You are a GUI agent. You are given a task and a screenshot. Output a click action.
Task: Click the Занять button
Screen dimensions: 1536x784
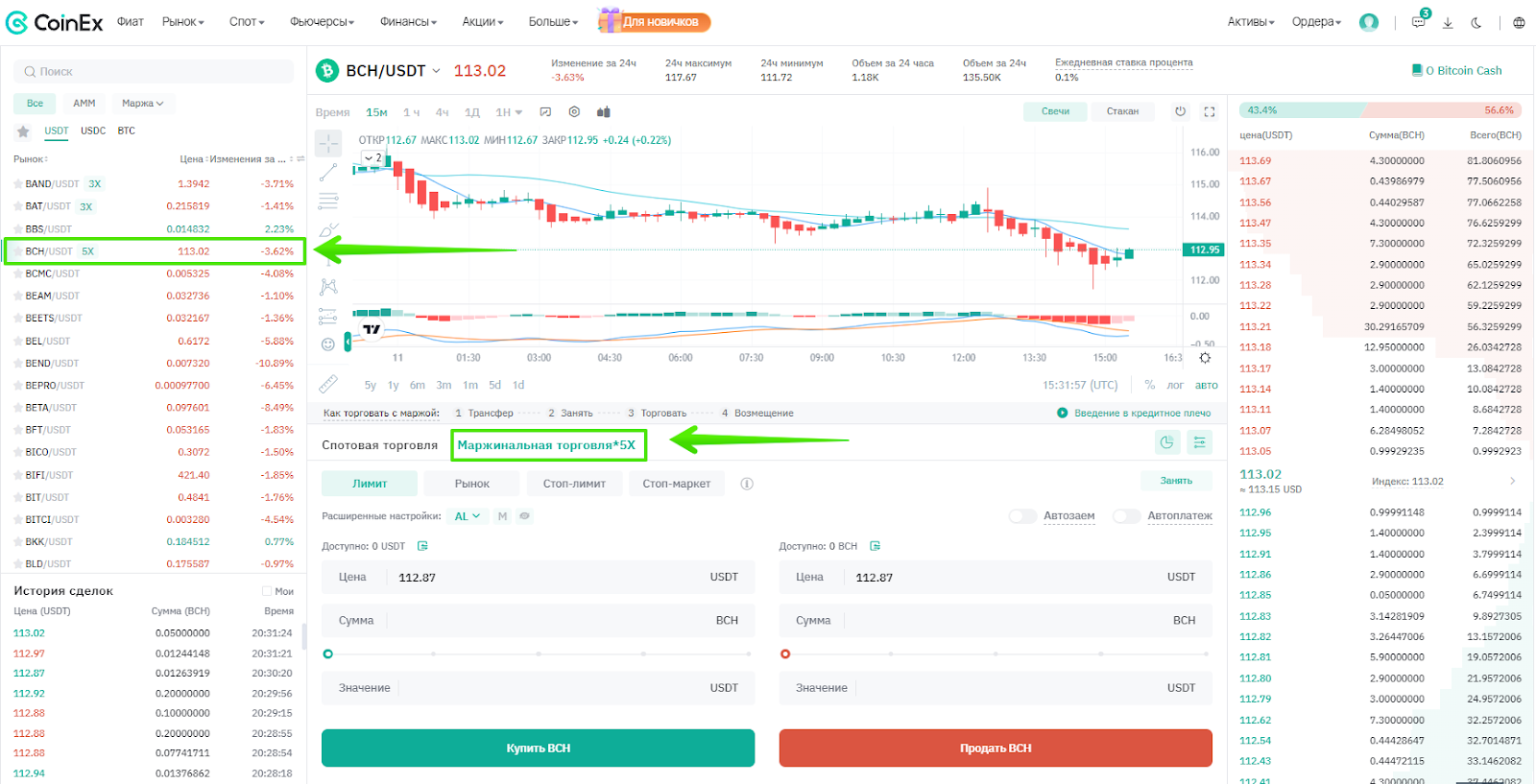pyautogui.click(x=1176, y=481)
